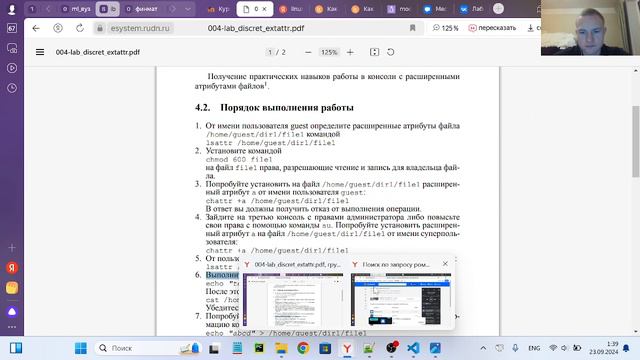The width and height of the screenshot is (640, 360).
Task: Switch to the финмат tab group
Action: click(x=141, y=9)
